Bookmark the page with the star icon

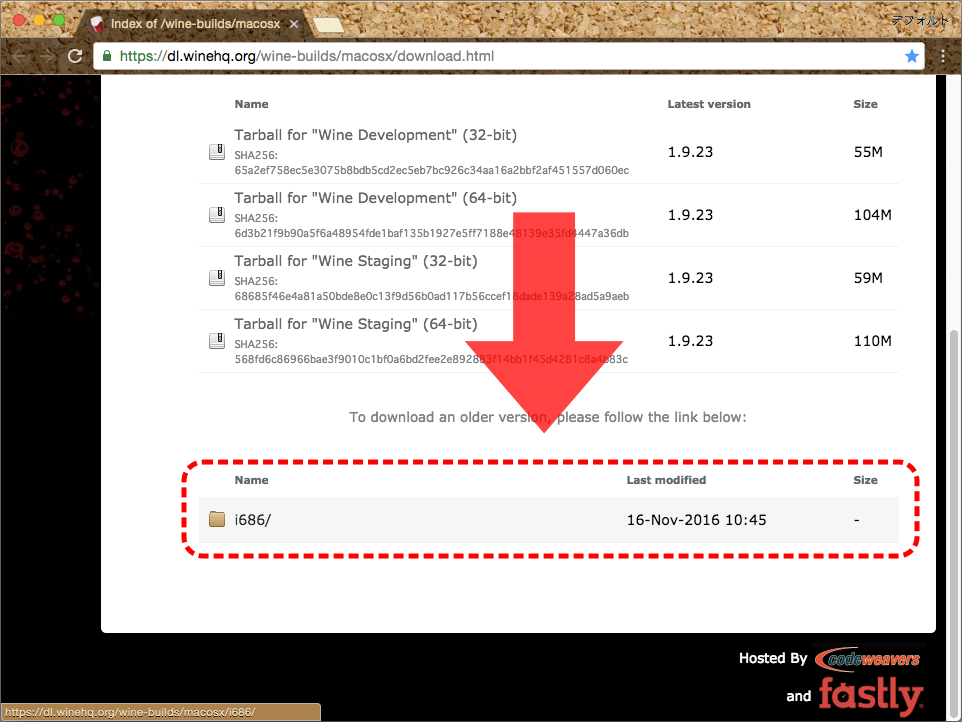tap(912, 56)
